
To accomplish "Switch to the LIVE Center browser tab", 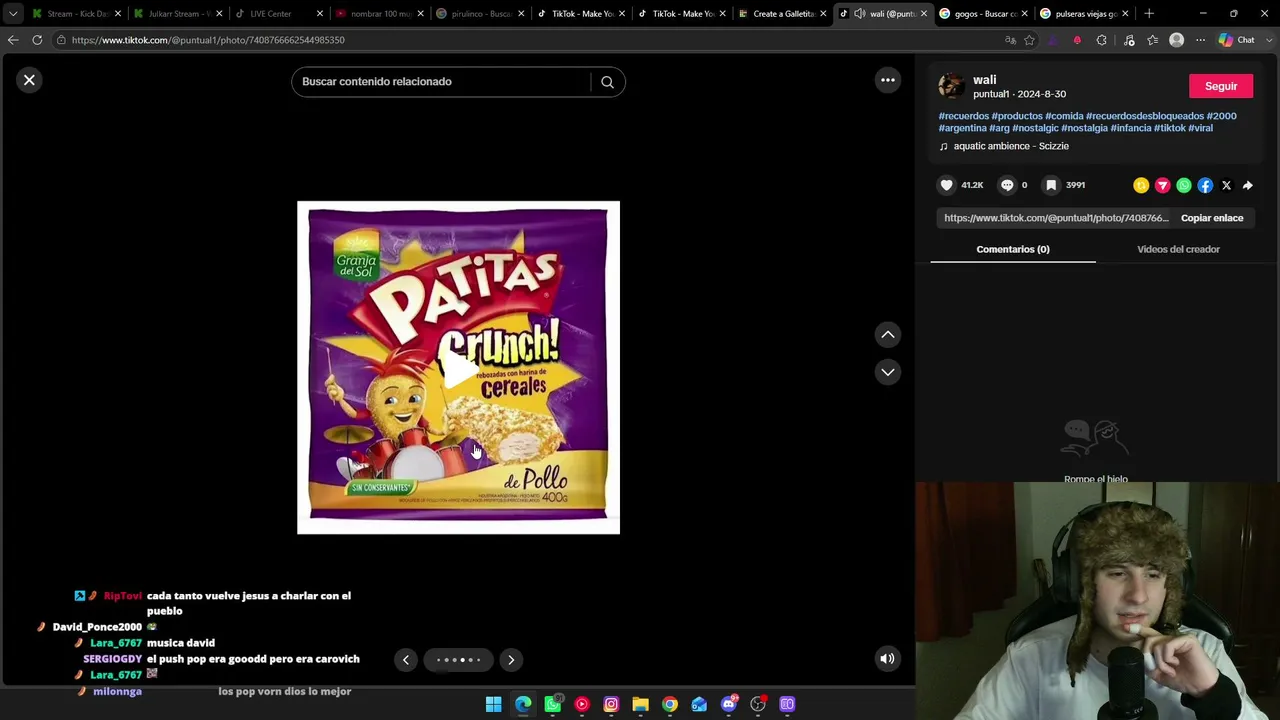I will point(278,14).
